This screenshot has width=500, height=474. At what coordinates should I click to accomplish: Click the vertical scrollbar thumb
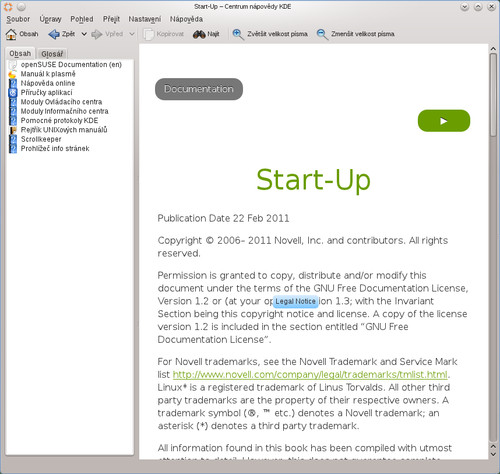click(493, 95)
